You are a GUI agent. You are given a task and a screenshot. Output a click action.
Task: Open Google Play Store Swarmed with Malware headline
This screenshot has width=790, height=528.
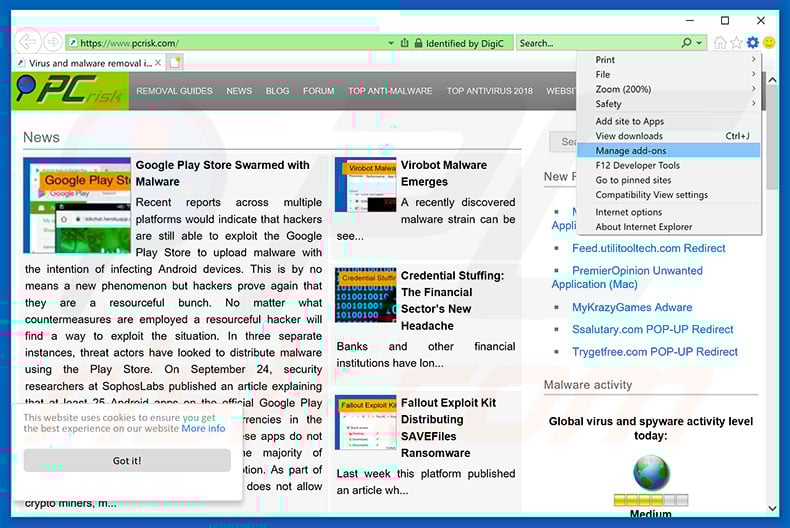tap(222, 173)
